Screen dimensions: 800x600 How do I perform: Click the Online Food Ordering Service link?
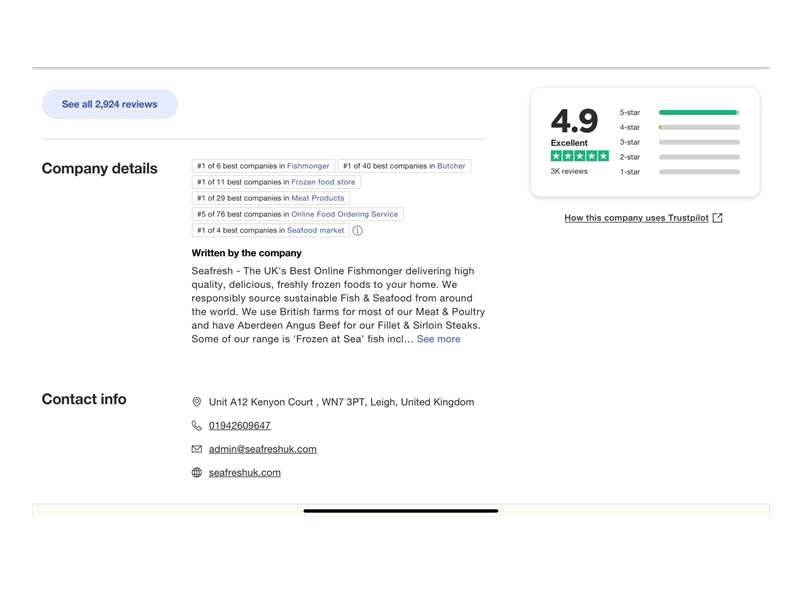344,214
